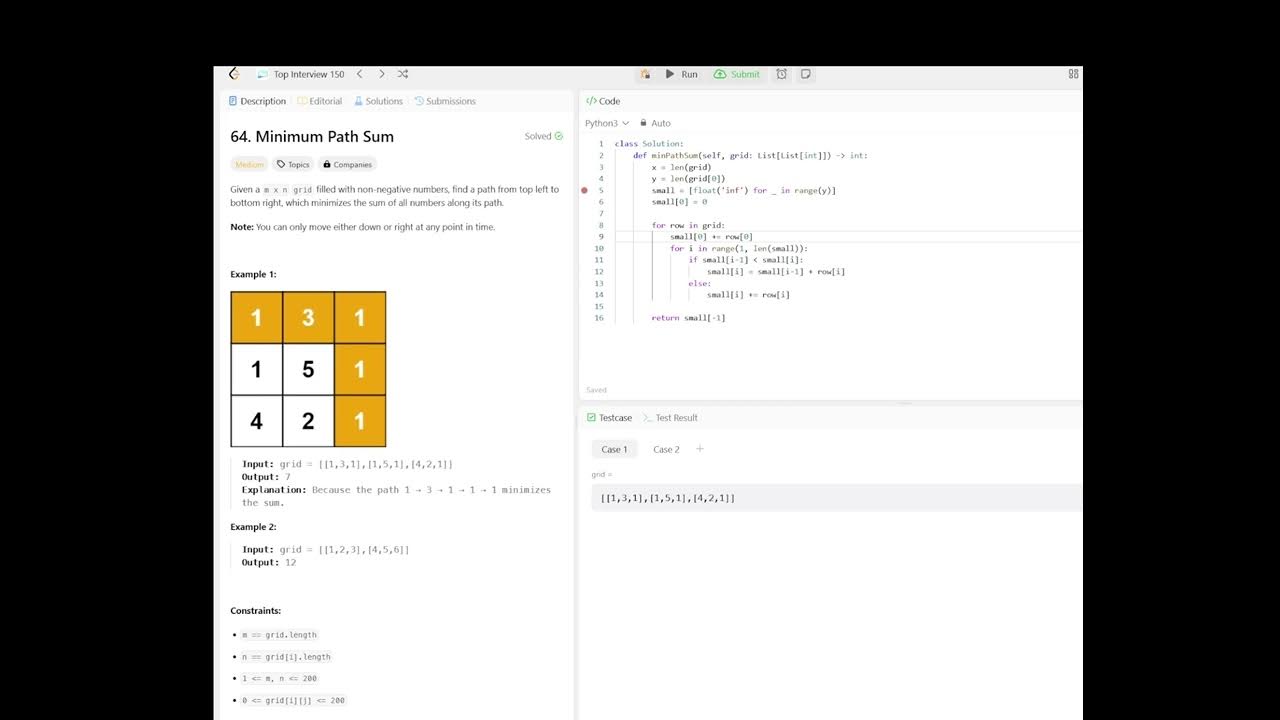Submit the solution

pyautogui.click(x=737, y=74)
